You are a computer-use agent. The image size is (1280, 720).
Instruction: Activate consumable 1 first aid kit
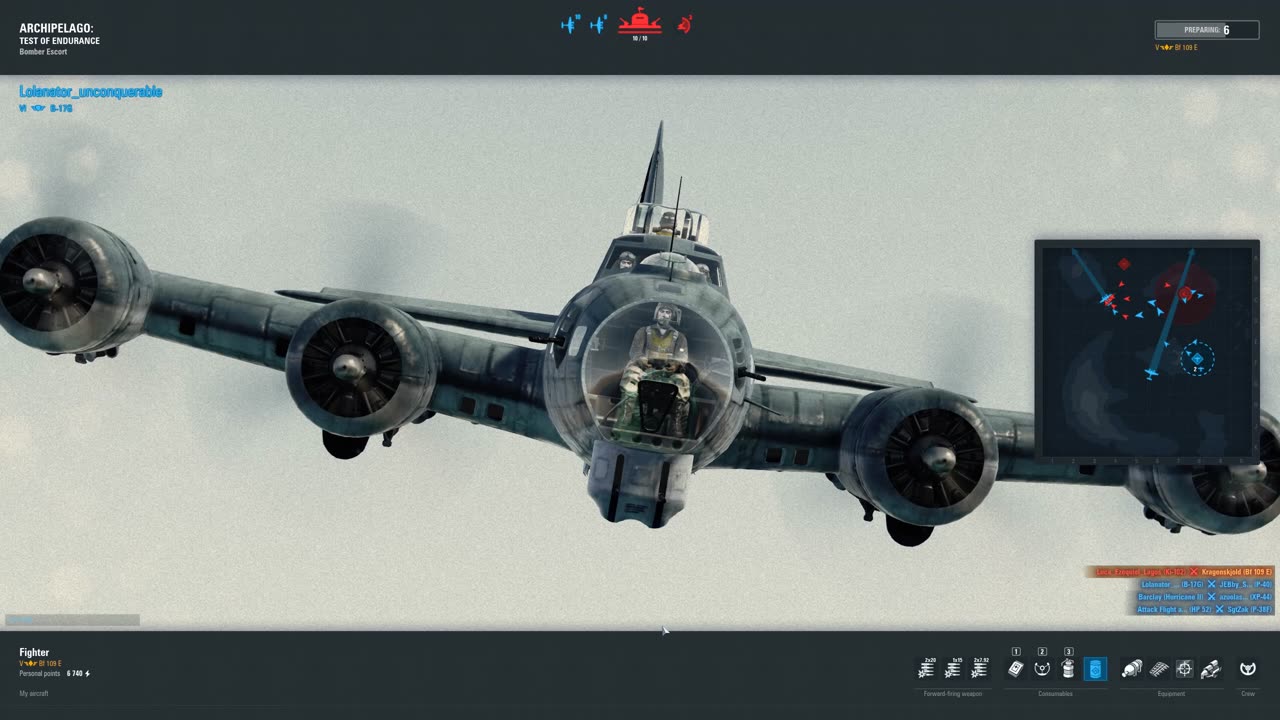tap(1016, 669)
